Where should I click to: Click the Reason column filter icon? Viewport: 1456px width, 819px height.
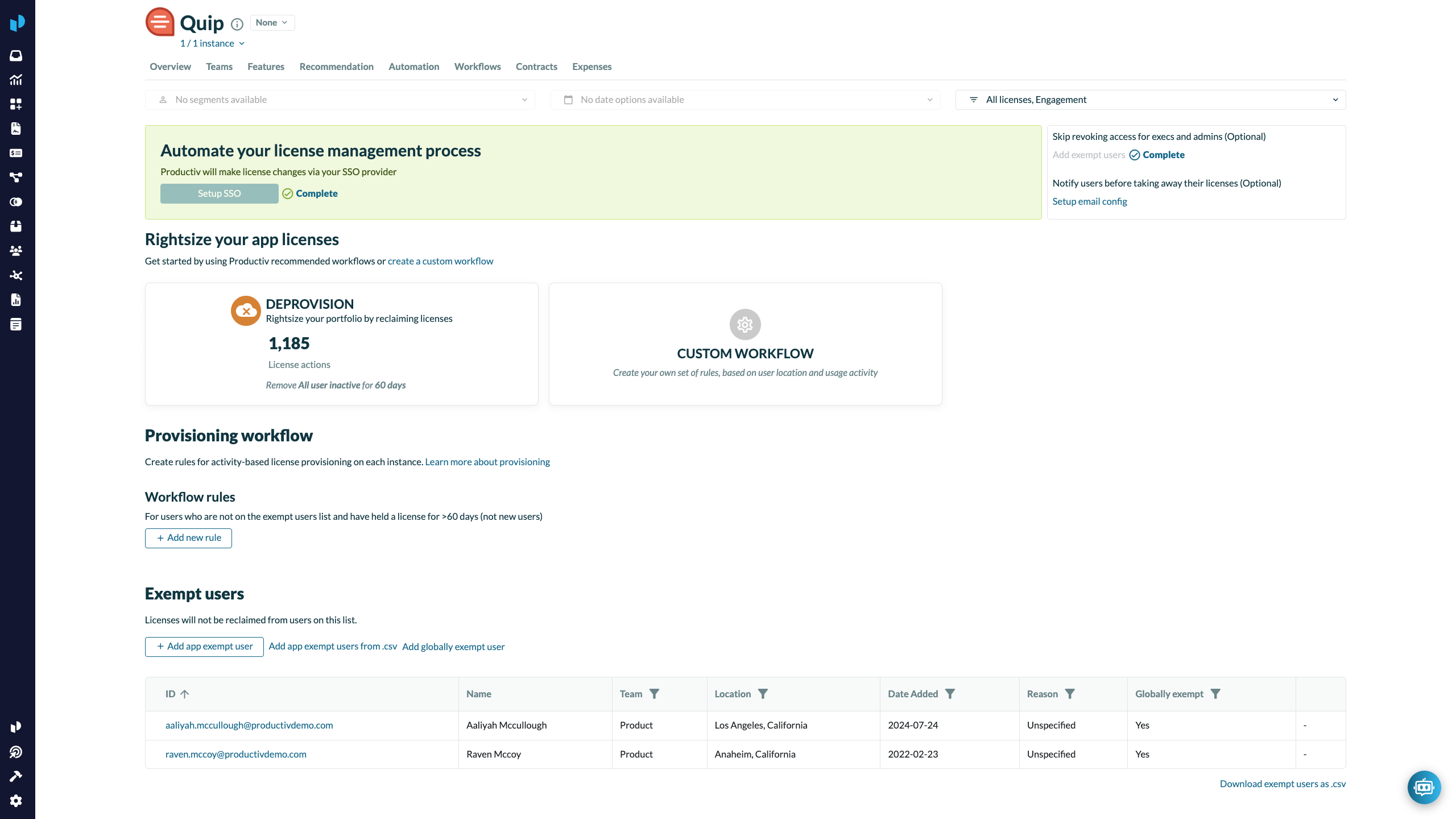click(x=1070, y=694)
